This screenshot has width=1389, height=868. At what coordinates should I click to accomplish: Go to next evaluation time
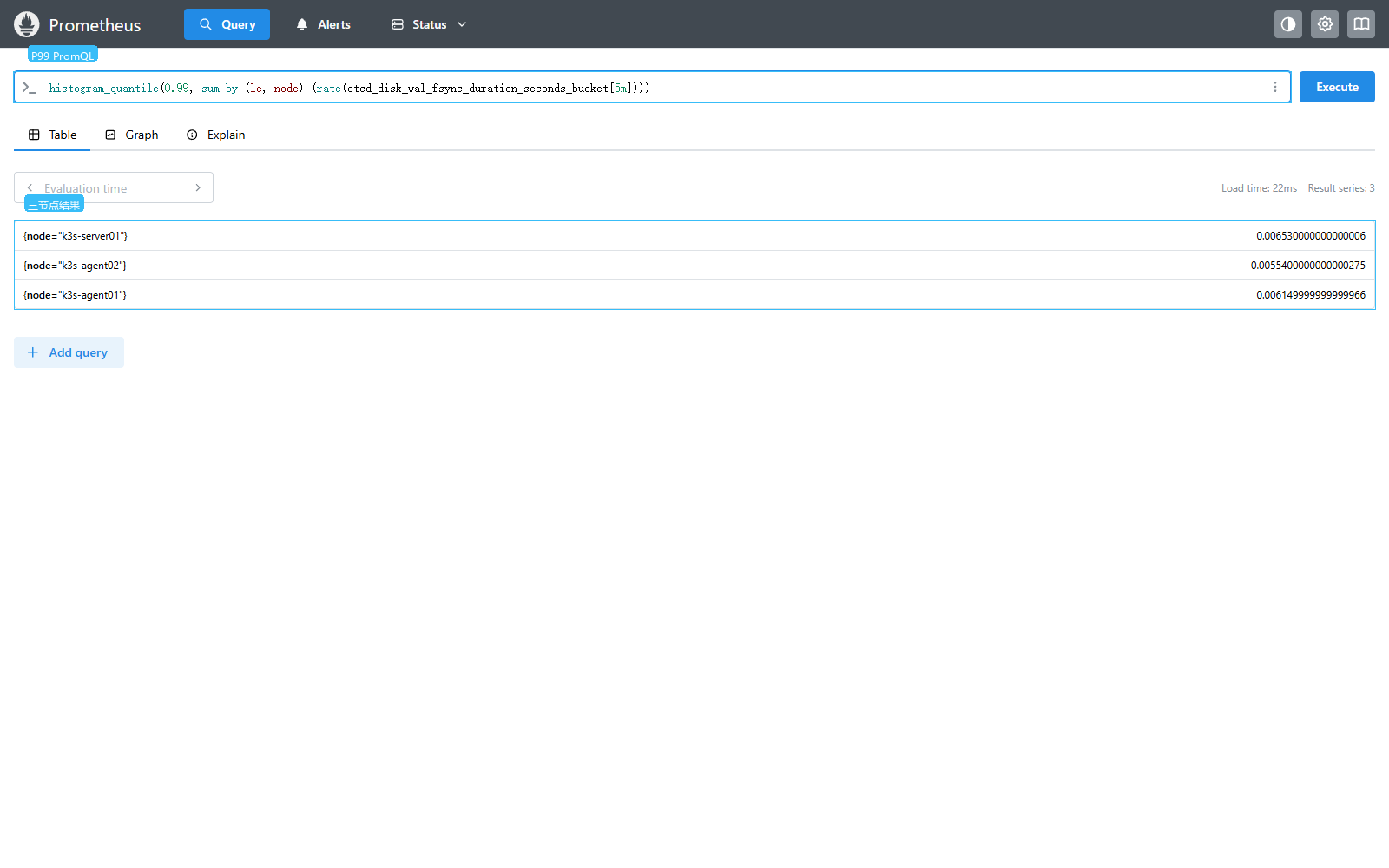[x=198, y=187]
